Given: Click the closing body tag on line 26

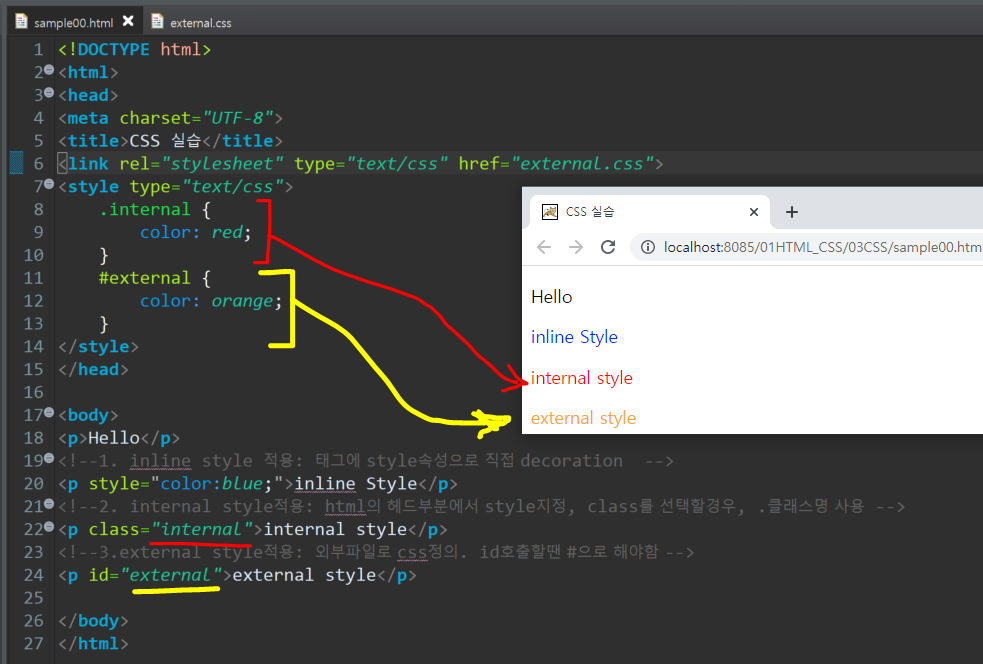Looking at the screenshot, I should (93, 621).
